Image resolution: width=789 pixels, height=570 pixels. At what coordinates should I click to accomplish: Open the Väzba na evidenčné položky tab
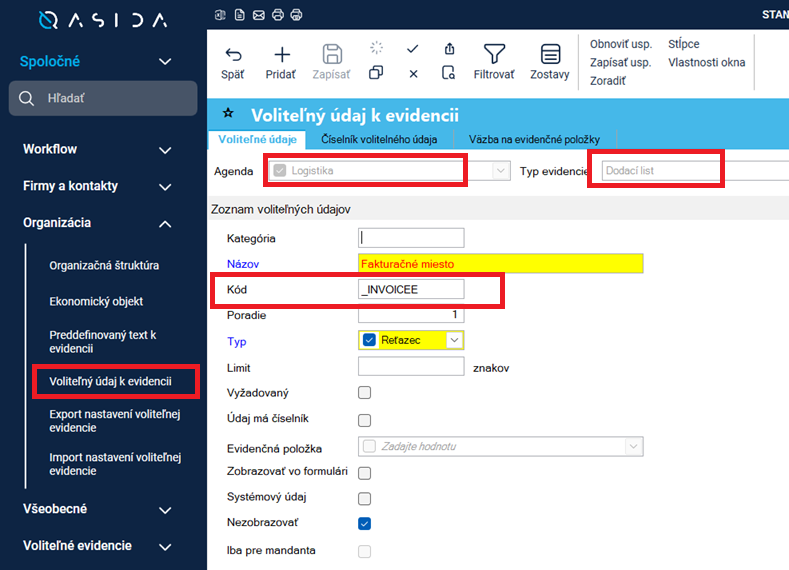tap(535, 140)
